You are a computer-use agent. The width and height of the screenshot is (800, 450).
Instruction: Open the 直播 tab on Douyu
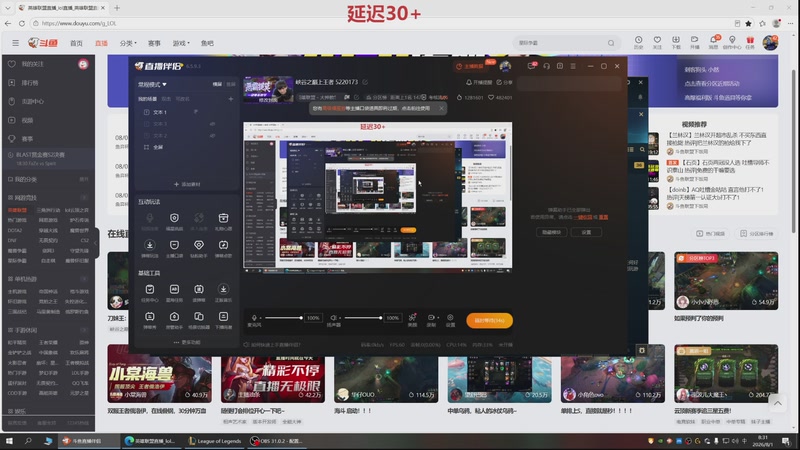coord(101,43)
